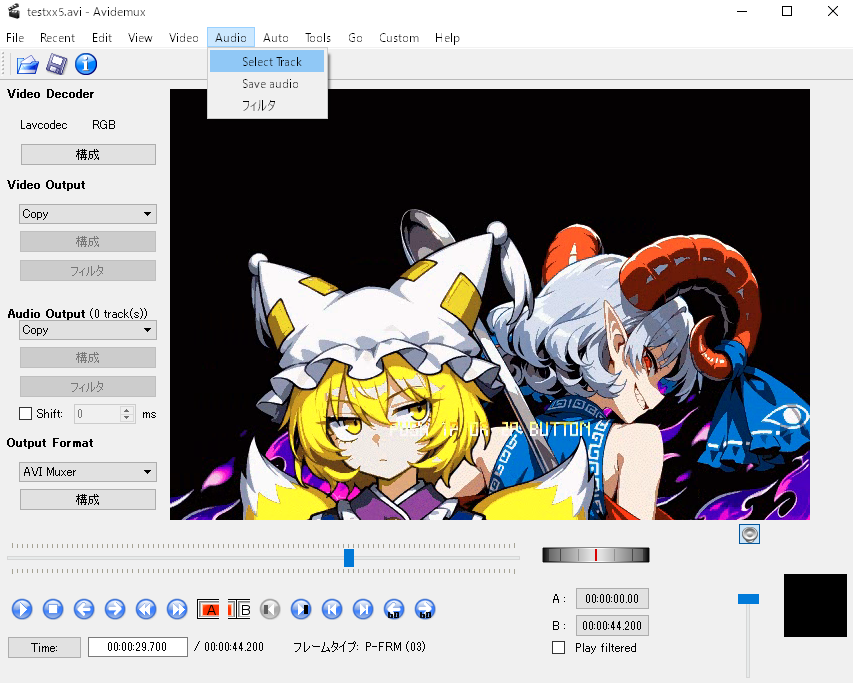Close the open Audio menu
853x683 pixels.
(231, 38)
